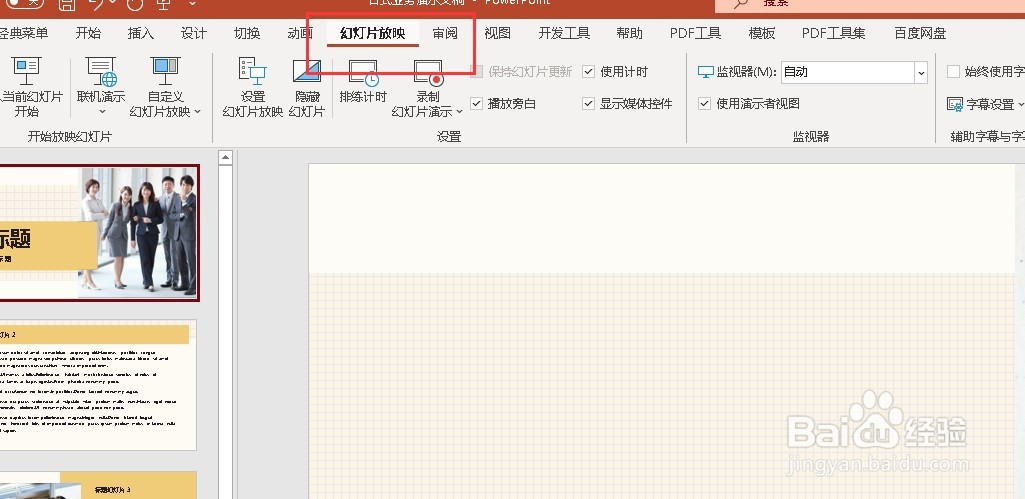Screen dimensions: 1025x499
Task: Select the 幻灯片放映 tab
Action: 373,33
